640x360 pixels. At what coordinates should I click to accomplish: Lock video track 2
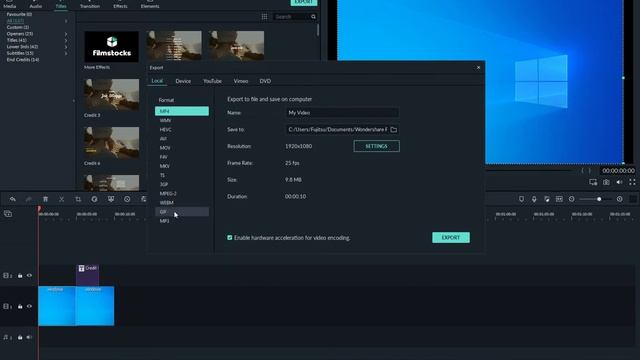20,276
